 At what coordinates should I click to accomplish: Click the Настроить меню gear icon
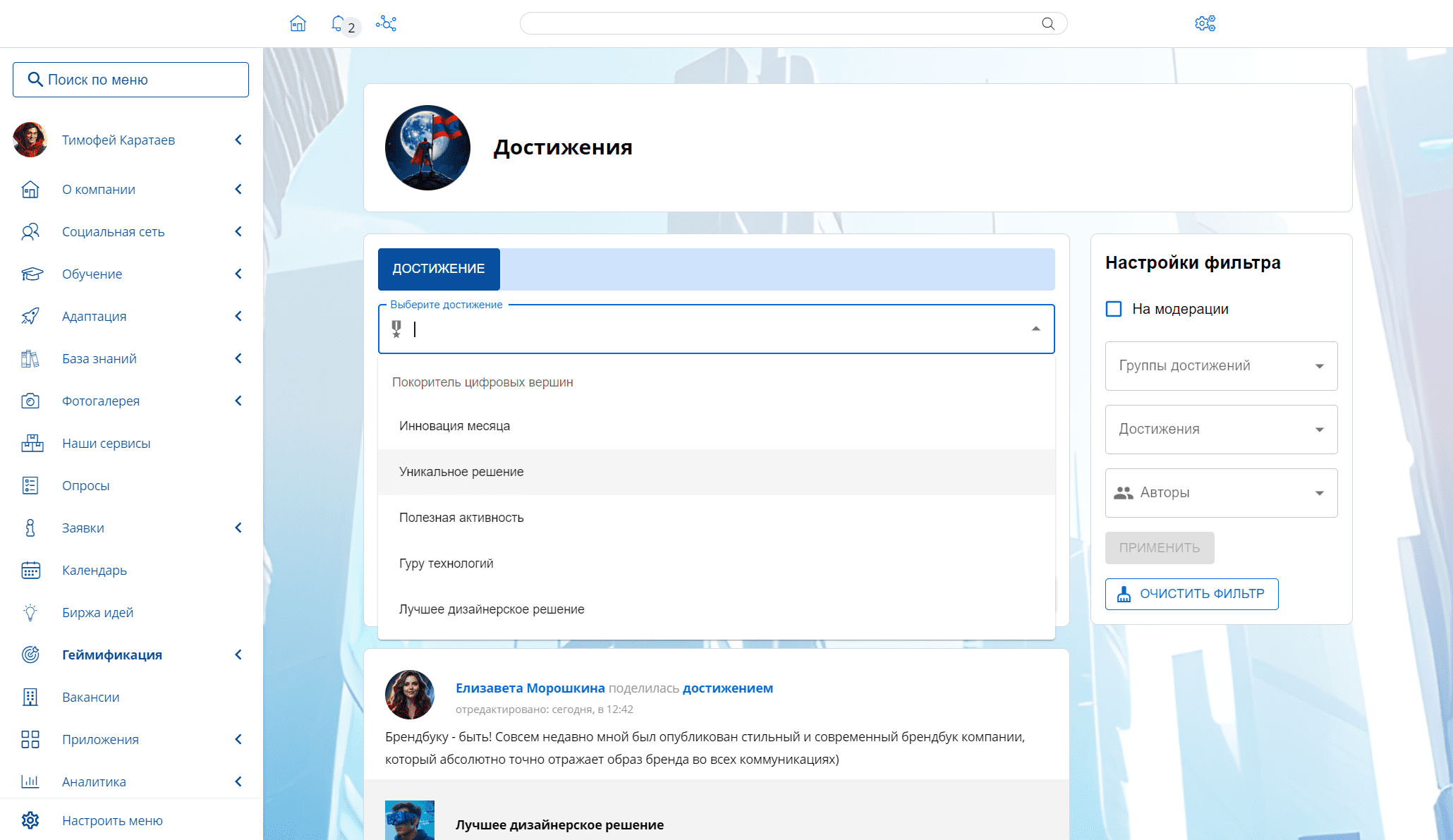(x=30, y=820)
